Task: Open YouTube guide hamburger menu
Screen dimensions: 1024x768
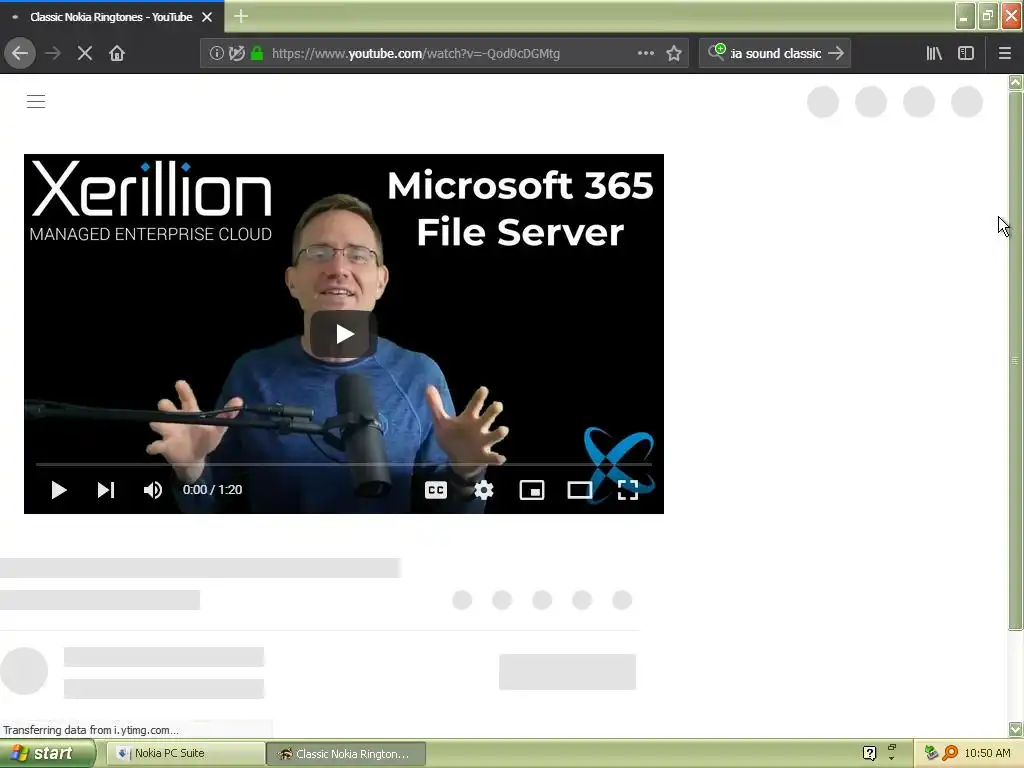Action: pos(36,101)
